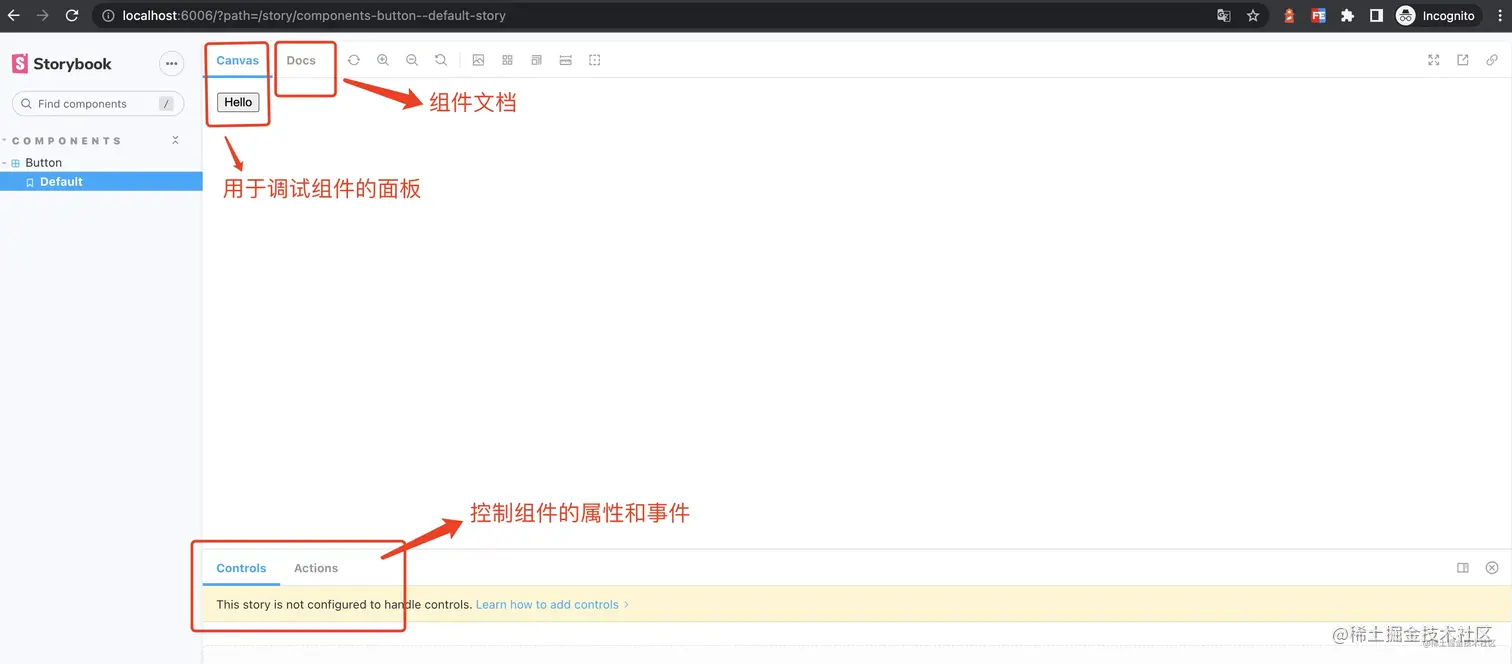Screen dimensions: 1512x664
Task: Reload the browser page
Action: pyautogui.click(x=72, y=16)
